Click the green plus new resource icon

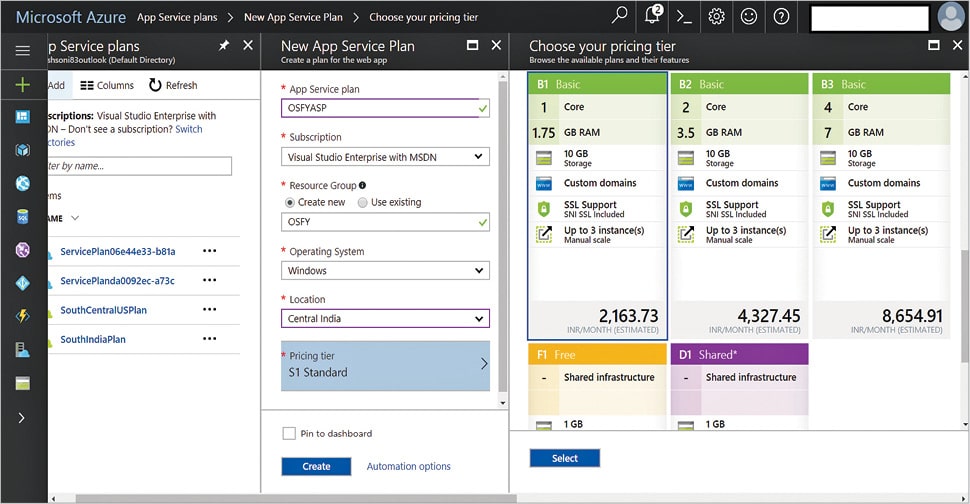pyautogui.click(x=23, y=84)
